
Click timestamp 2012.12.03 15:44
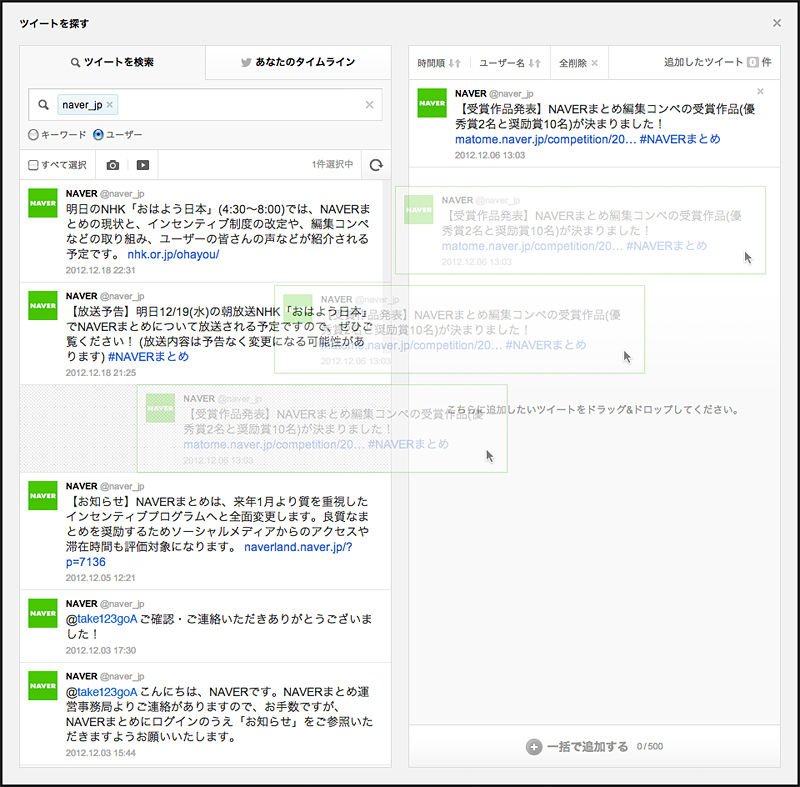101,753
